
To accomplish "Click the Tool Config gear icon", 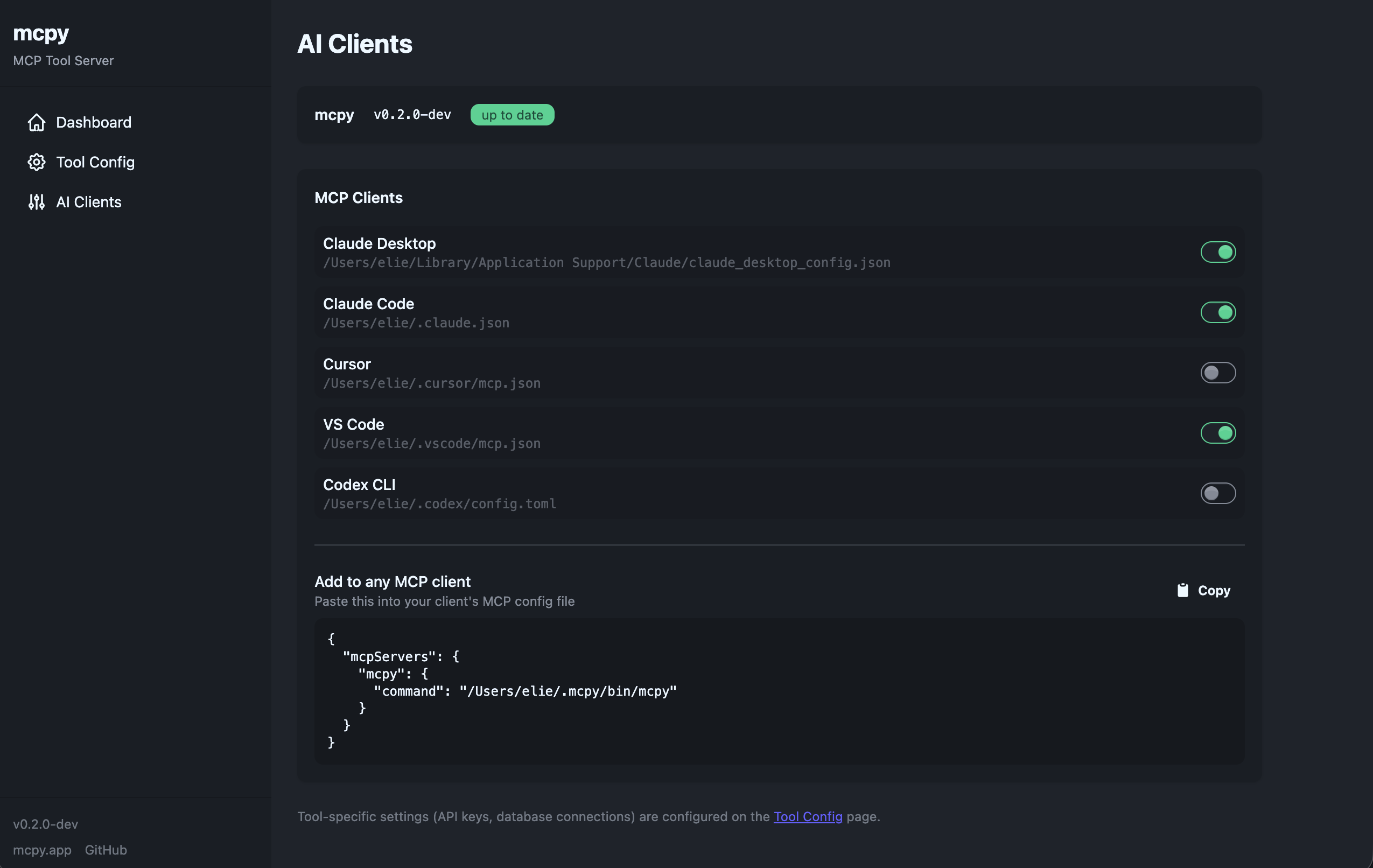I will pyautogui.click(x=36, y=162).
